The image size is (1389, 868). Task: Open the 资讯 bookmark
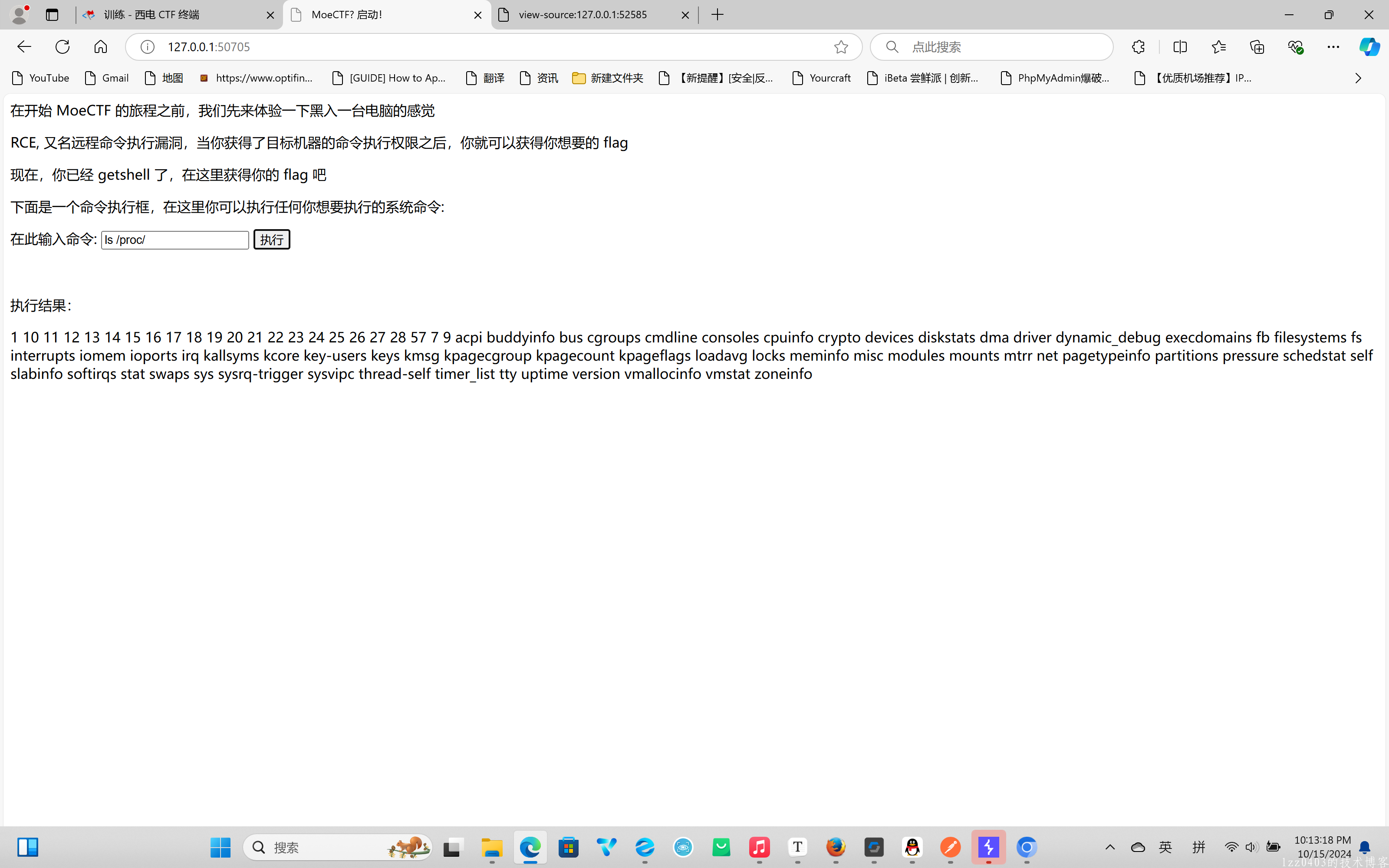pos(539,78)
